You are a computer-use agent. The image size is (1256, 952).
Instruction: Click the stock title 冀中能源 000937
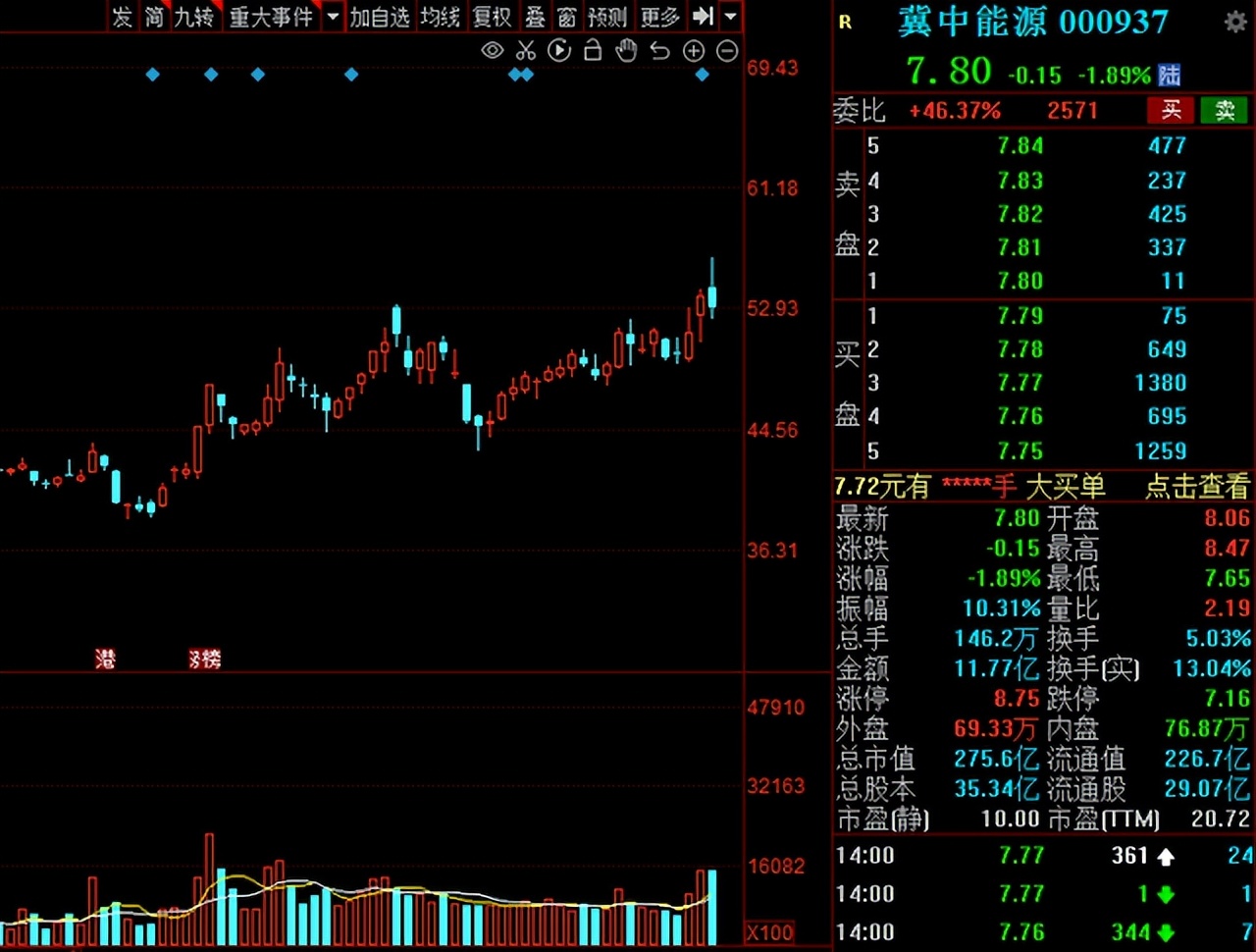coord(1033,22)
